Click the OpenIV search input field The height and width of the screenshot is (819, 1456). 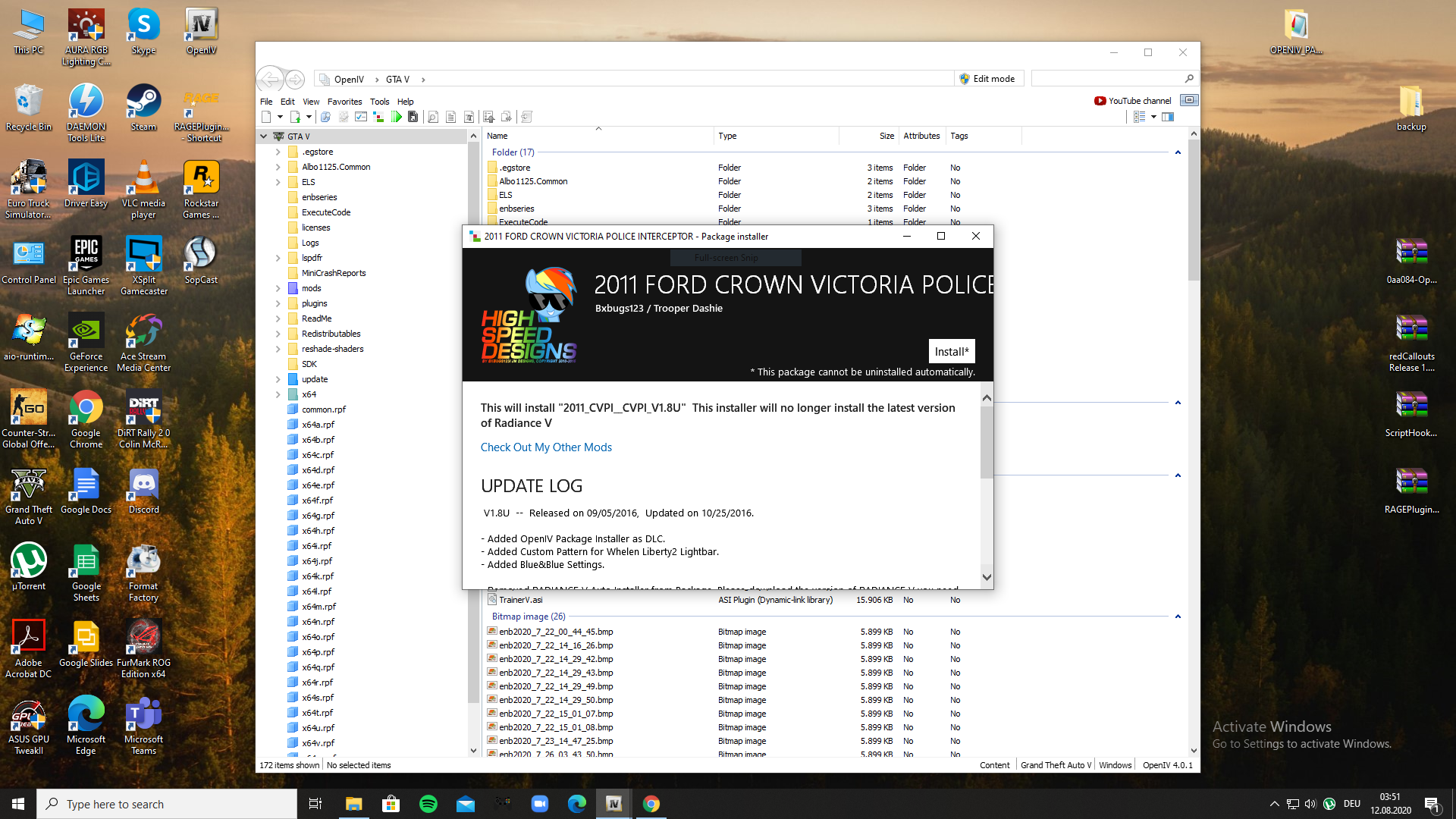[x=1107, y=79]
